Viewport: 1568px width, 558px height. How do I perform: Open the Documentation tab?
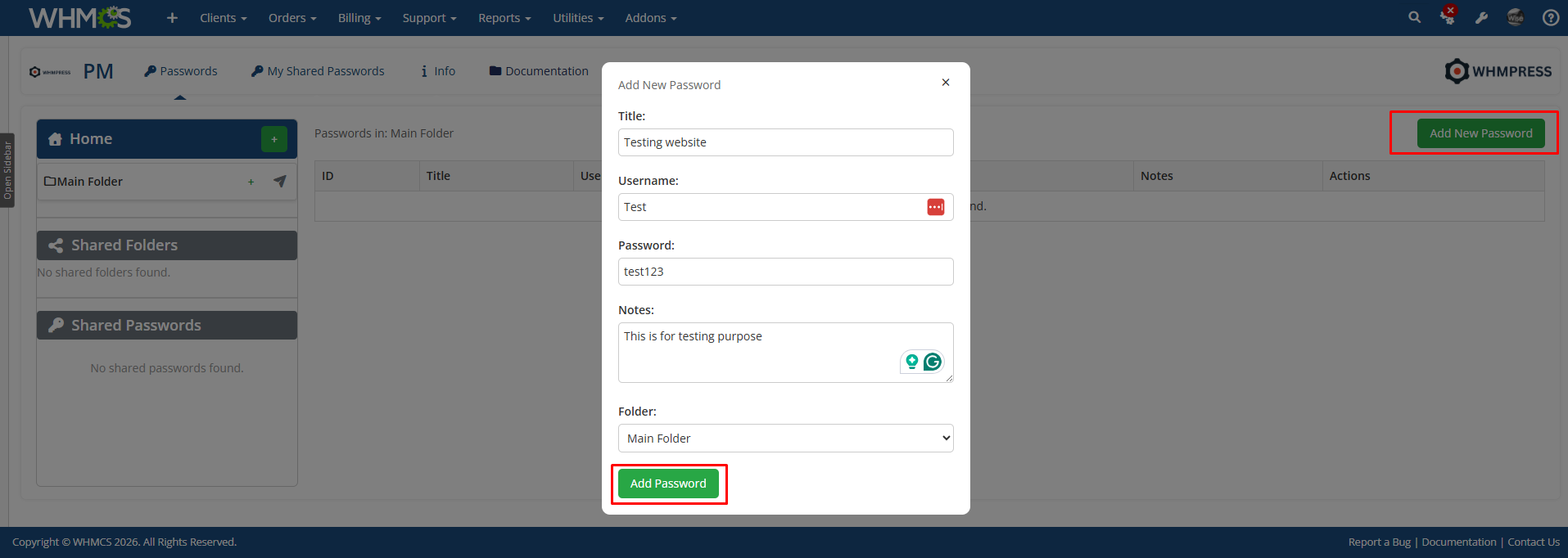539,71
